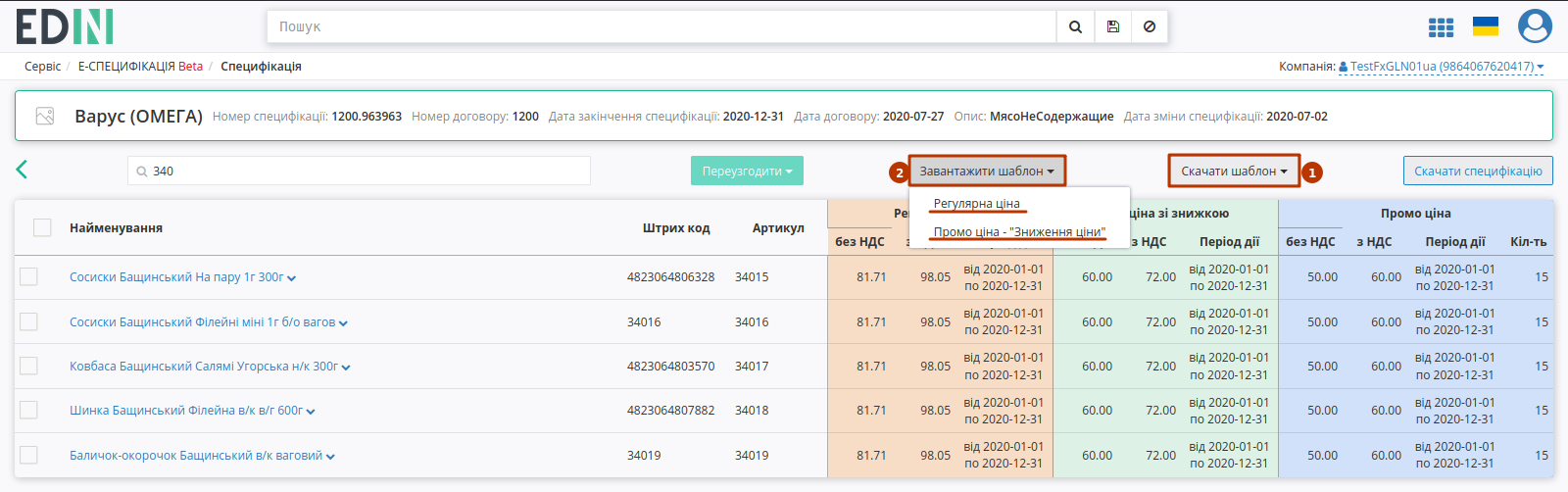Screen dimensions: 1568x492
Task: Open the user profile avatar
Action: 1535,26
